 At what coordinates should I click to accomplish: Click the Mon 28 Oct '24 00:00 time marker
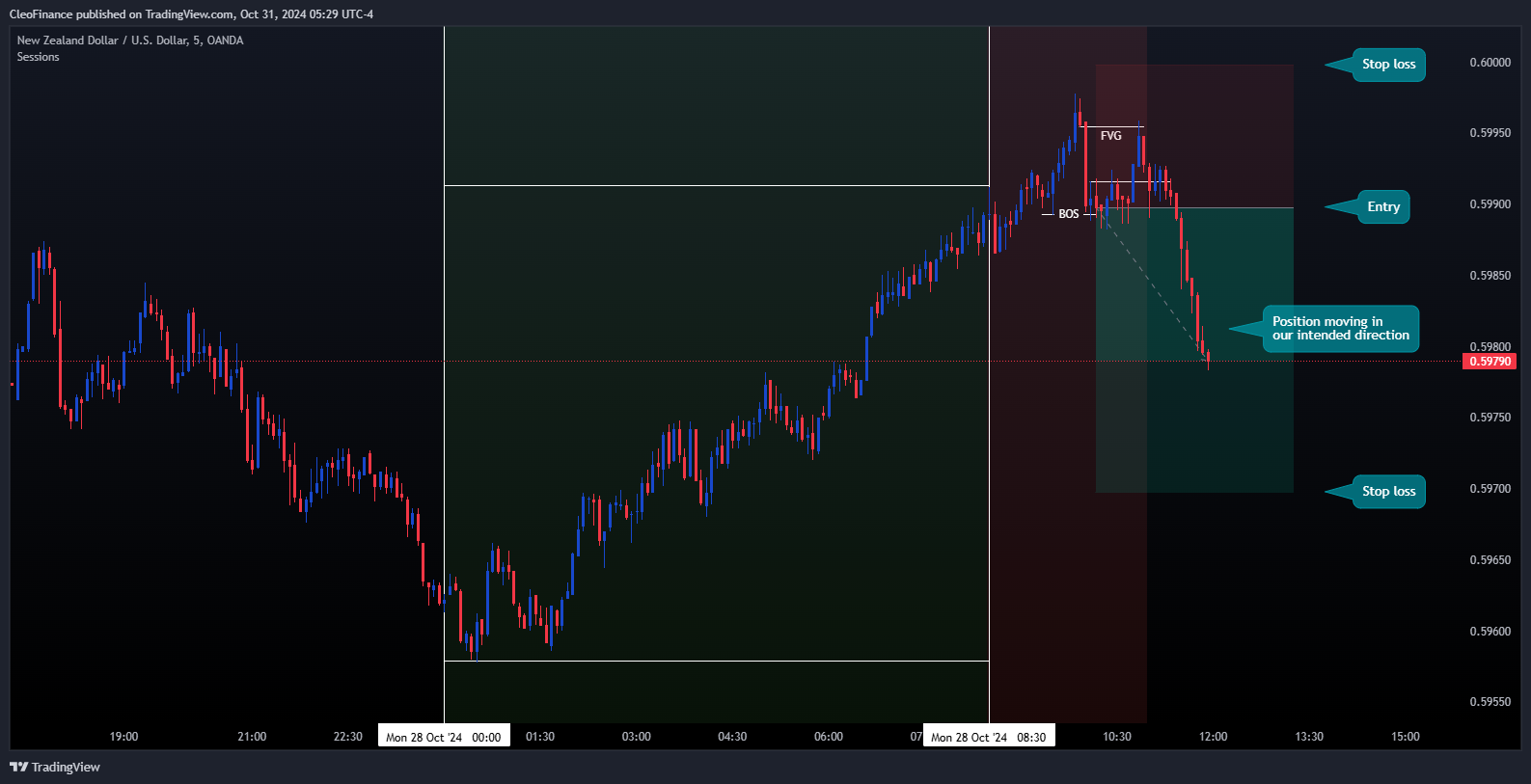coord(444,737)
